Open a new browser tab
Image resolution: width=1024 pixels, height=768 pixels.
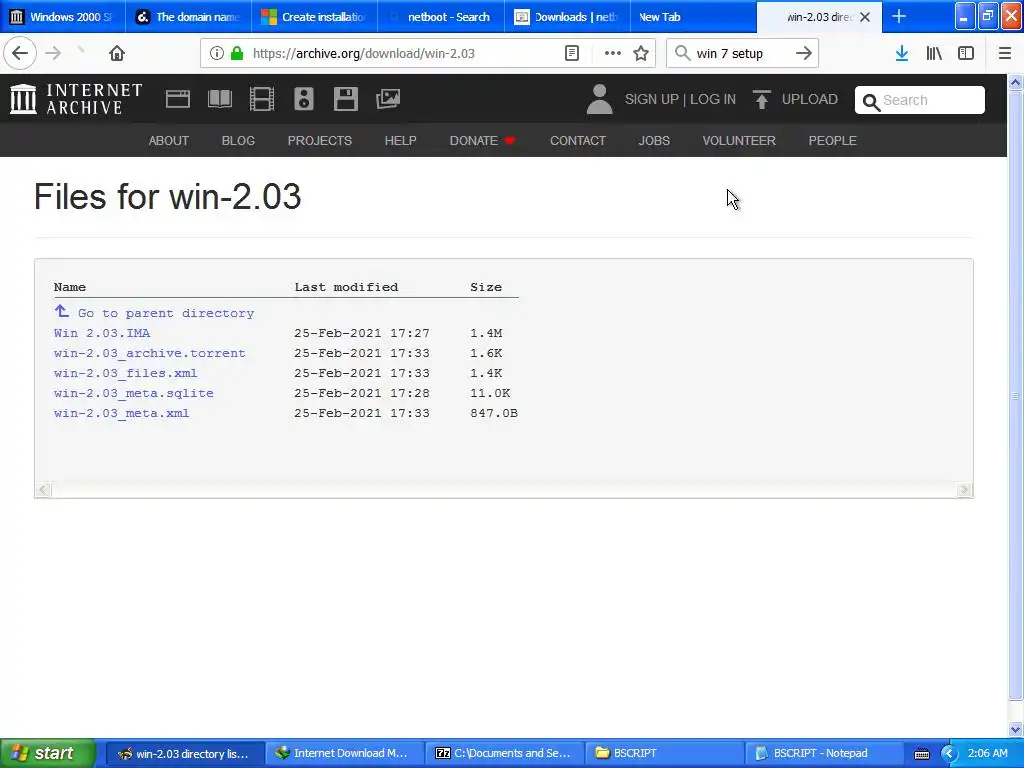(x=899, y=17)
